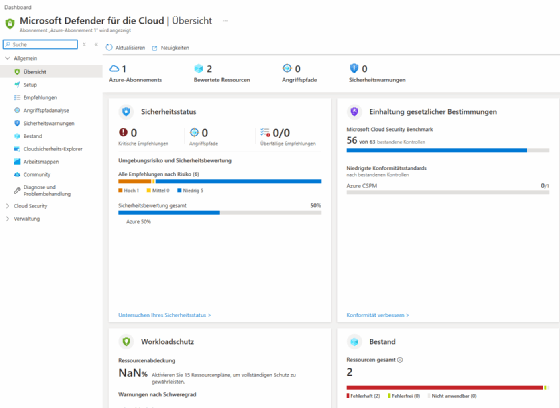Click the Angriffspfade target icon in Sicherheitsstatus
The image size is (560, 408).
pyautogui.click(x=194, y=133)
